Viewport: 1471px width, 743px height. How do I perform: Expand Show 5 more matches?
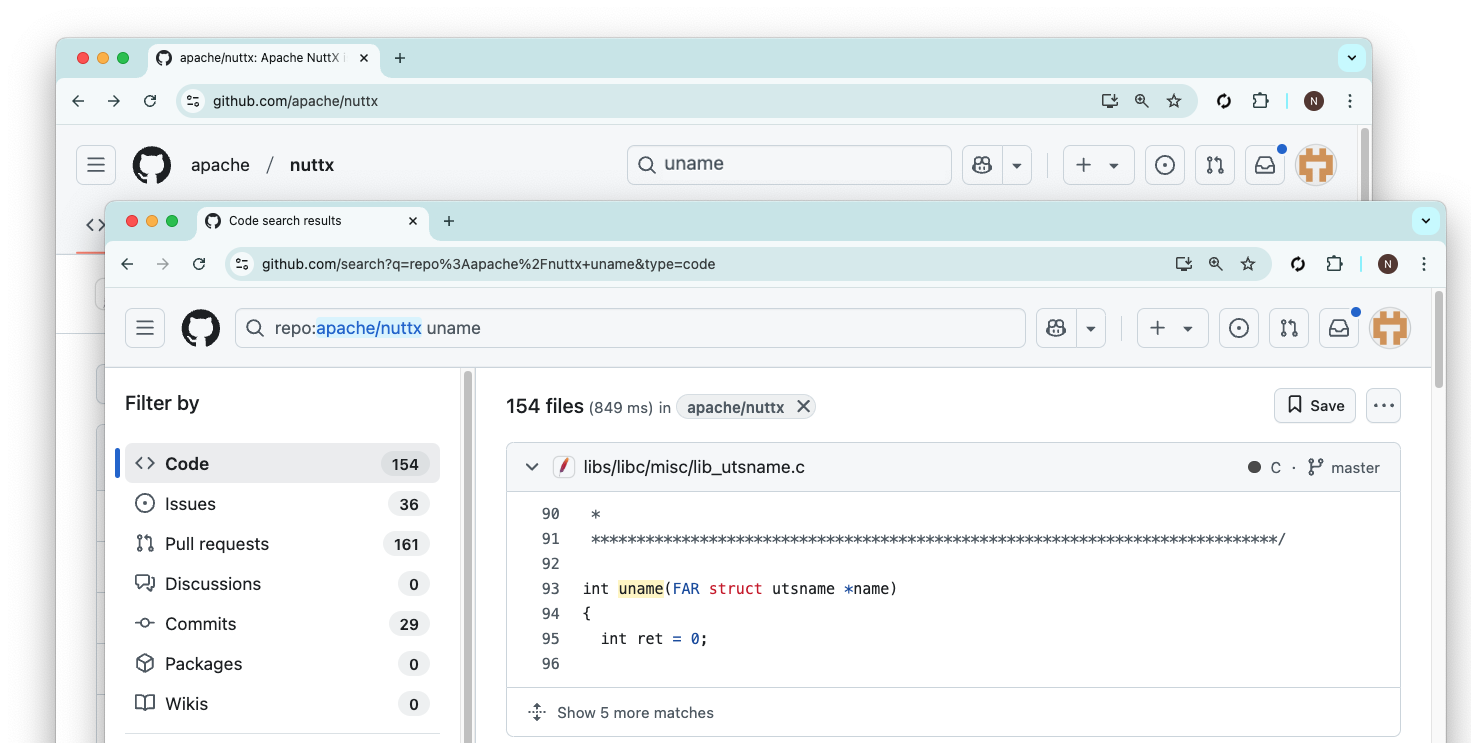[x=635, y=713]
